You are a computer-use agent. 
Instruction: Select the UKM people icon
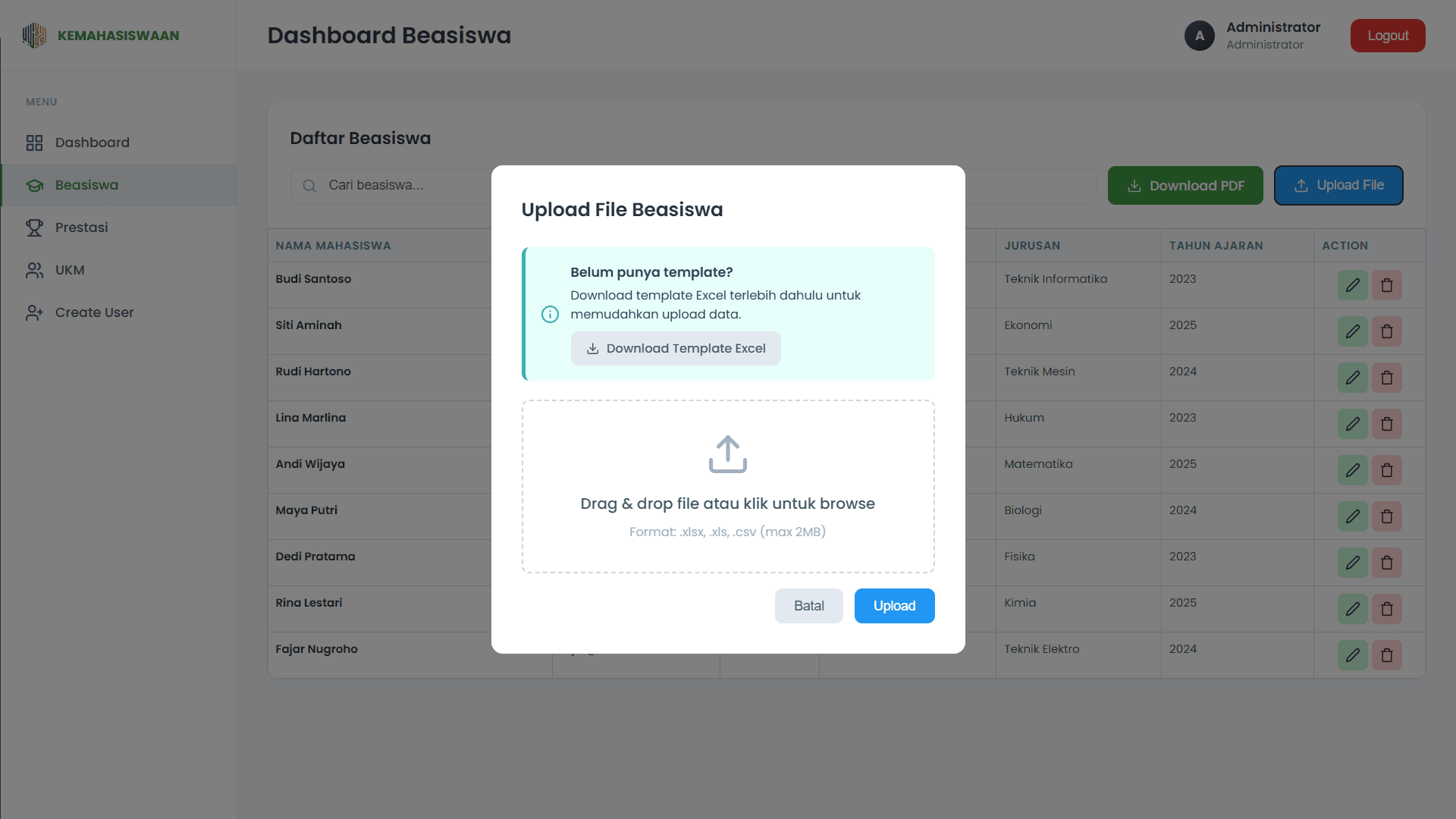34,270
